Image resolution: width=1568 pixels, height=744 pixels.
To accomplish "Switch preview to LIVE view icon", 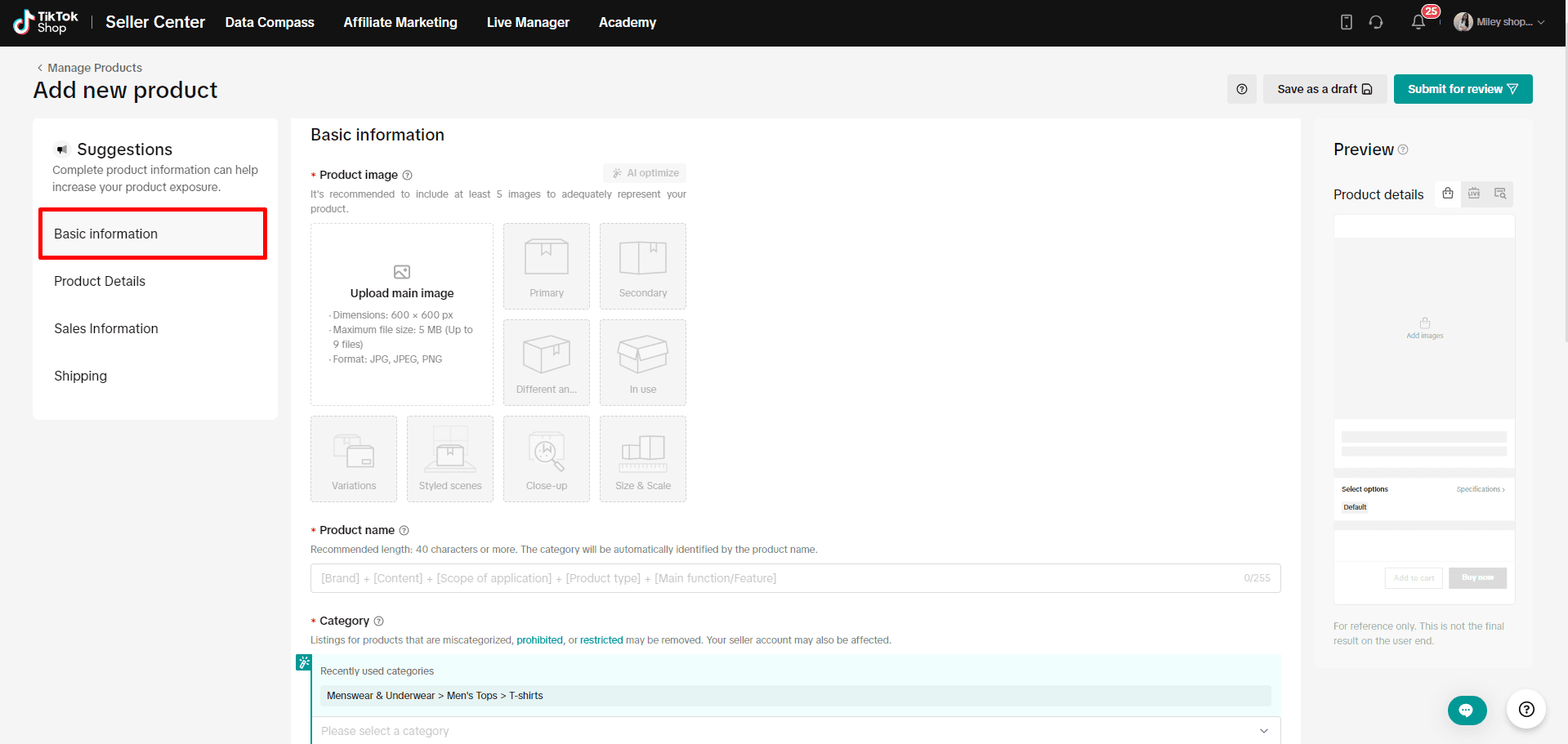I will tap(1474, 194).
